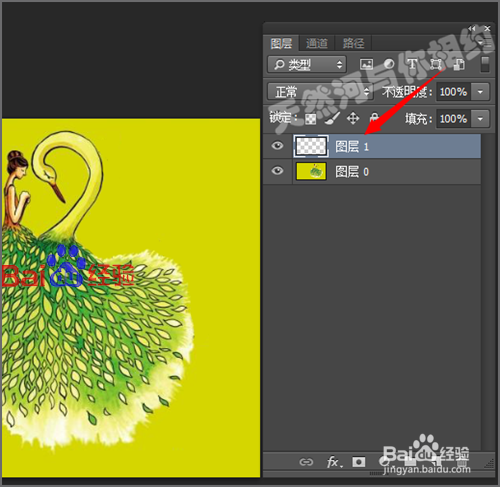The image size is (500, 487).
Task: Click the 不透明度 label
Action: [407, 92]
